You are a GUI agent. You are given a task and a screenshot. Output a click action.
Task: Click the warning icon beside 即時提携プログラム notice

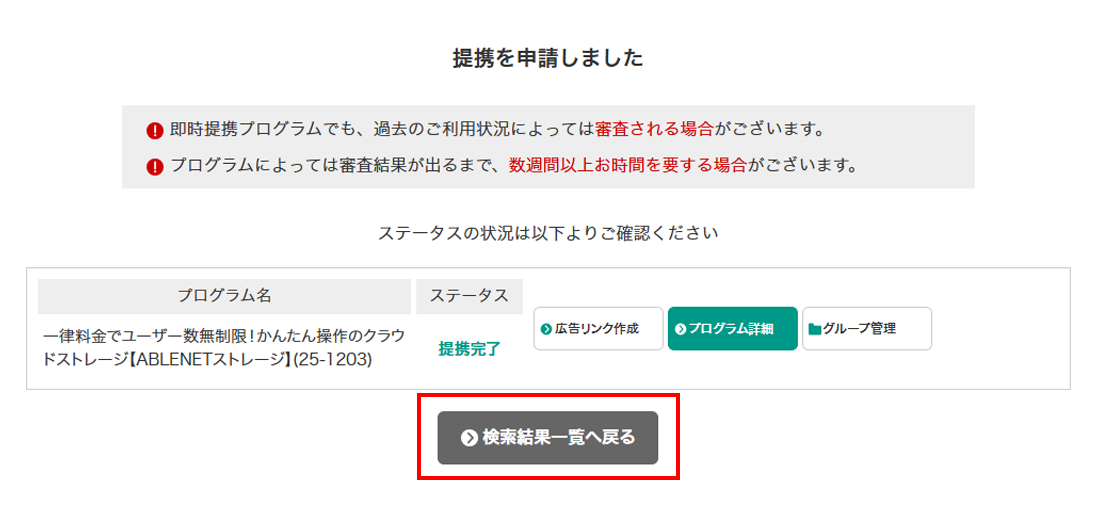click(x=154, y=131)
